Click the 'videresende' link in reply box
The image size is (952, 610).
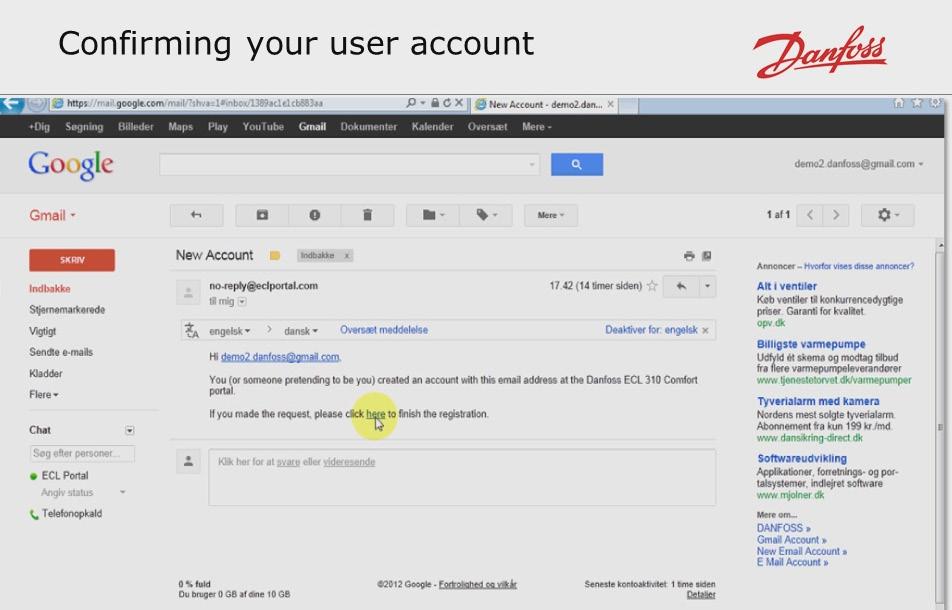(349, 463)
